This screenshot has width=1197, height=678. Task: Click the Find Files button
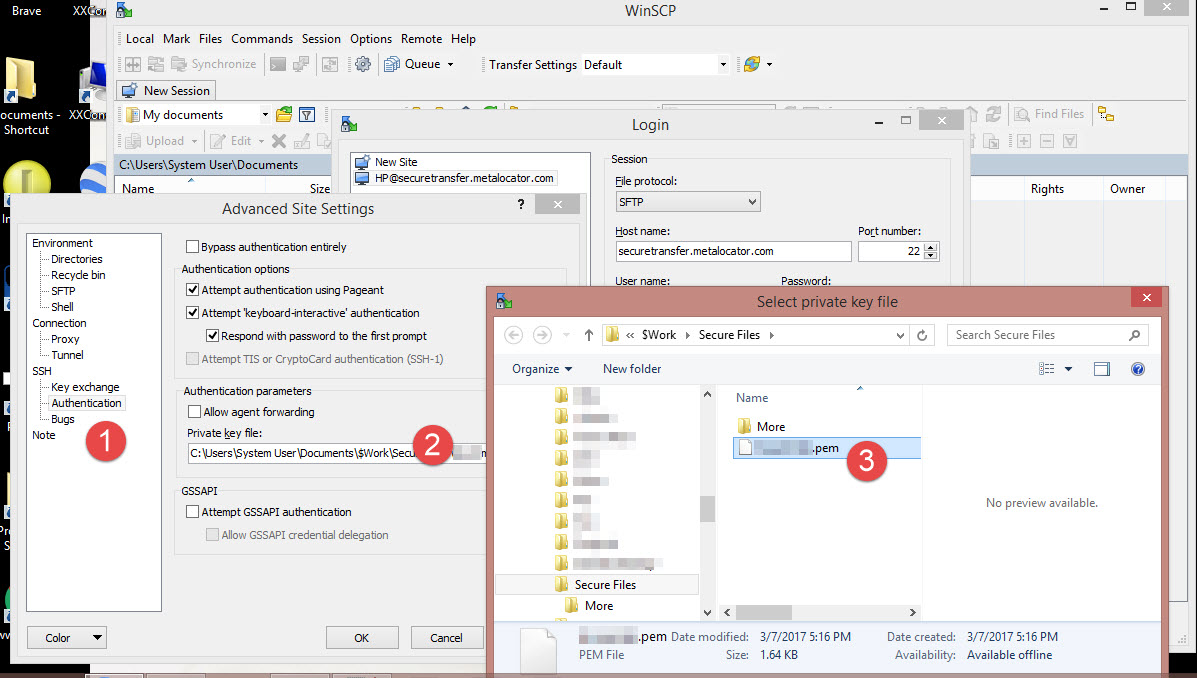click(1050, 114)
